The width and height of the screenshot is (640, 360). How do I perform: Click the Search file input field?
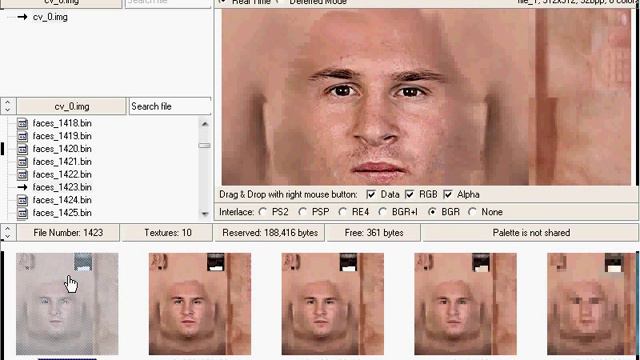click(170, 107)
